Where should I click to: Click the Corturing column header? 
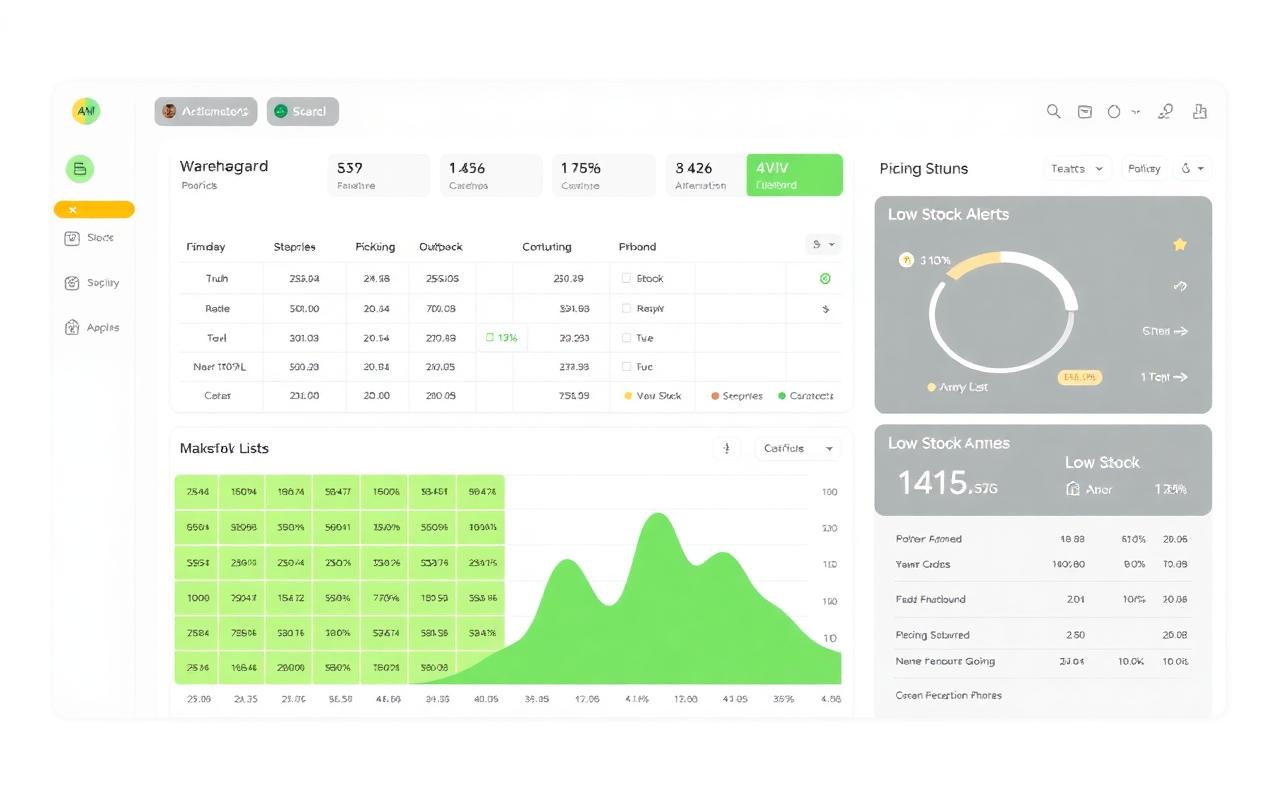547,247
